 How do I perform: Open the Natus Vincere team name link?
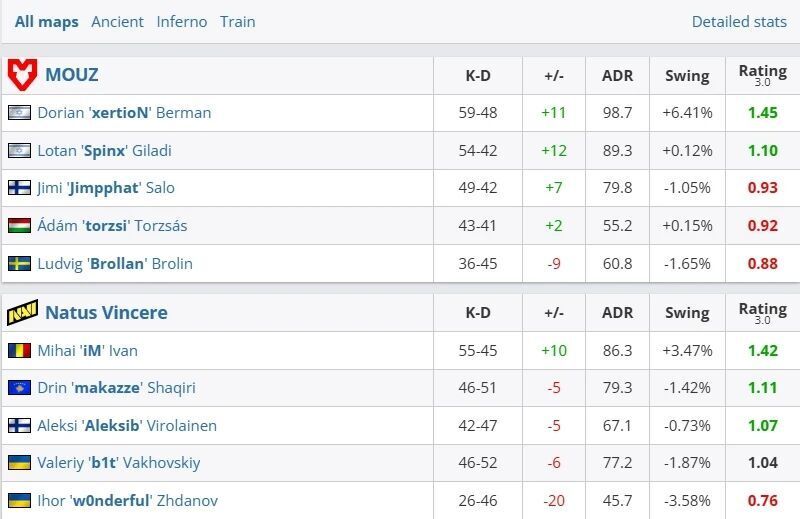106,313
